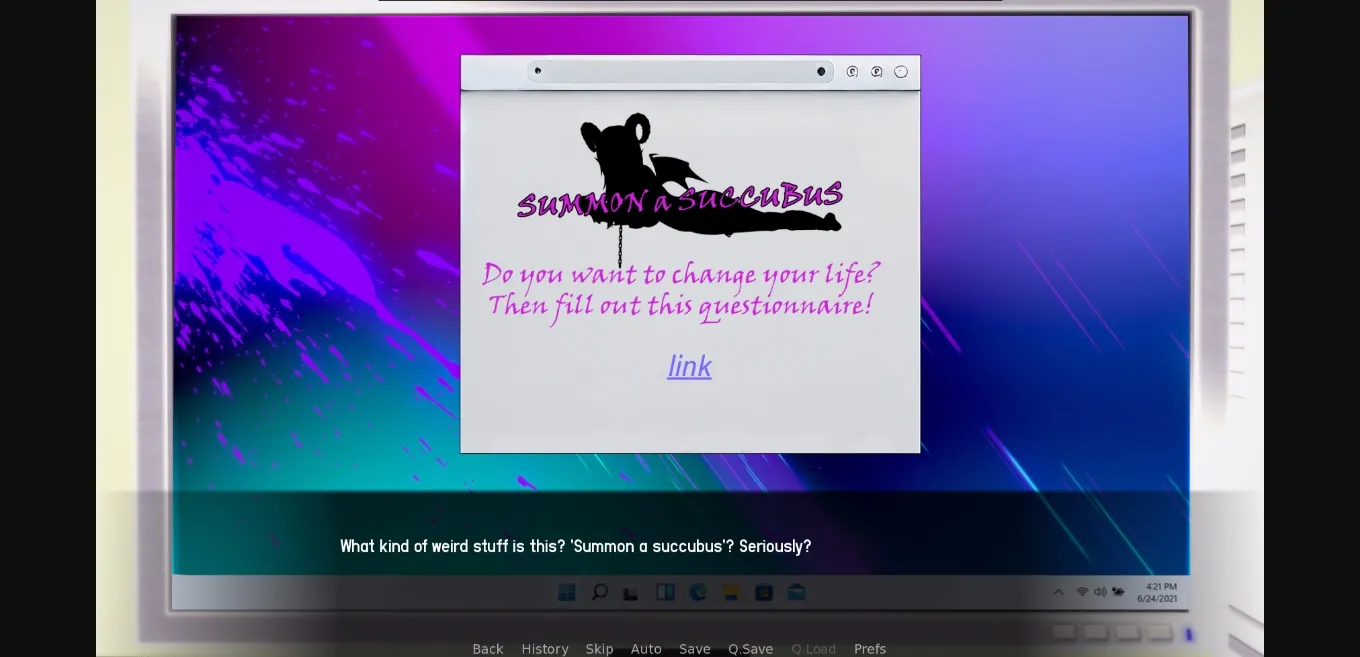Go Back in the game quick menu
The image size is (1360, 657).
click(x=488, y=649)
